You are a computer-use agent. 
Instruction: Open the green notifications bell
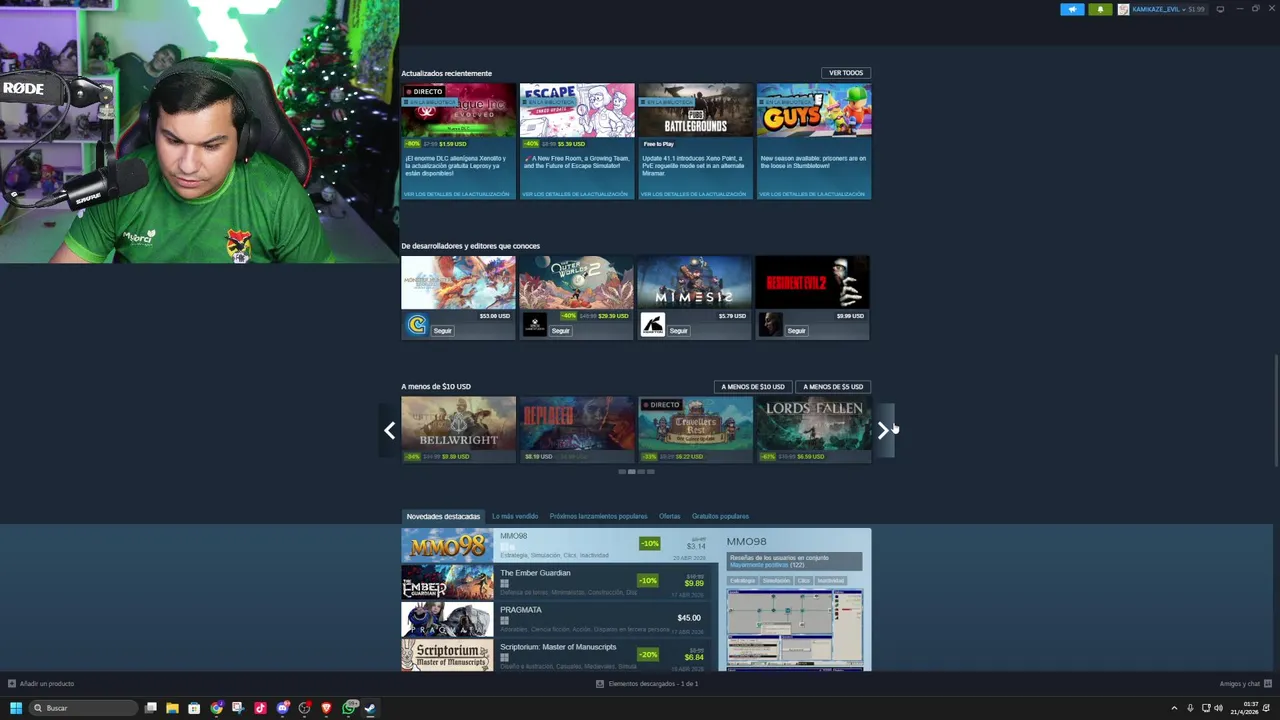click(1100, 9)
